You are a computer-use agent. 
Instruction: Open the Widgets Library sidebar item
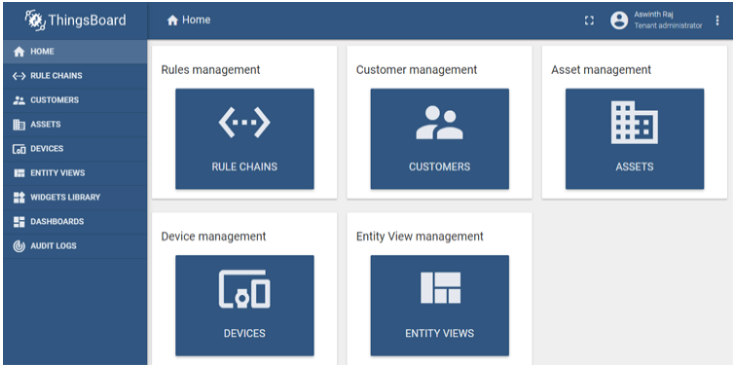(x=75, y=198)
